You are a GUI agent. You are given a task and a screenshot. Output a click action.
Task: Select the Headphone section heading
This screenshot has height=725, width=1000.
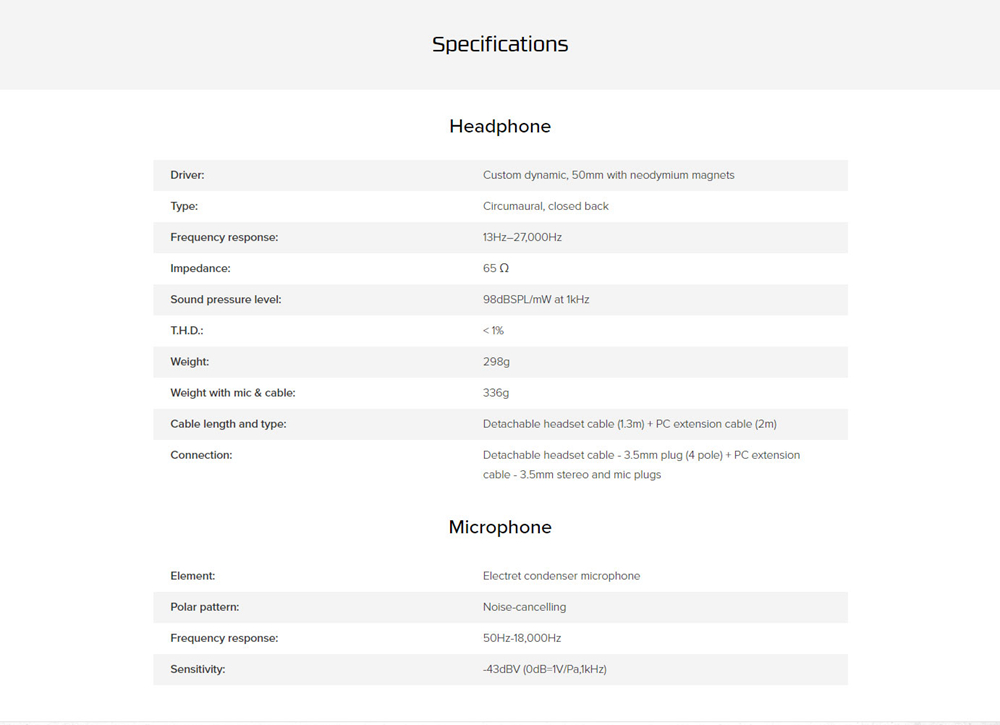click(500, 126)
